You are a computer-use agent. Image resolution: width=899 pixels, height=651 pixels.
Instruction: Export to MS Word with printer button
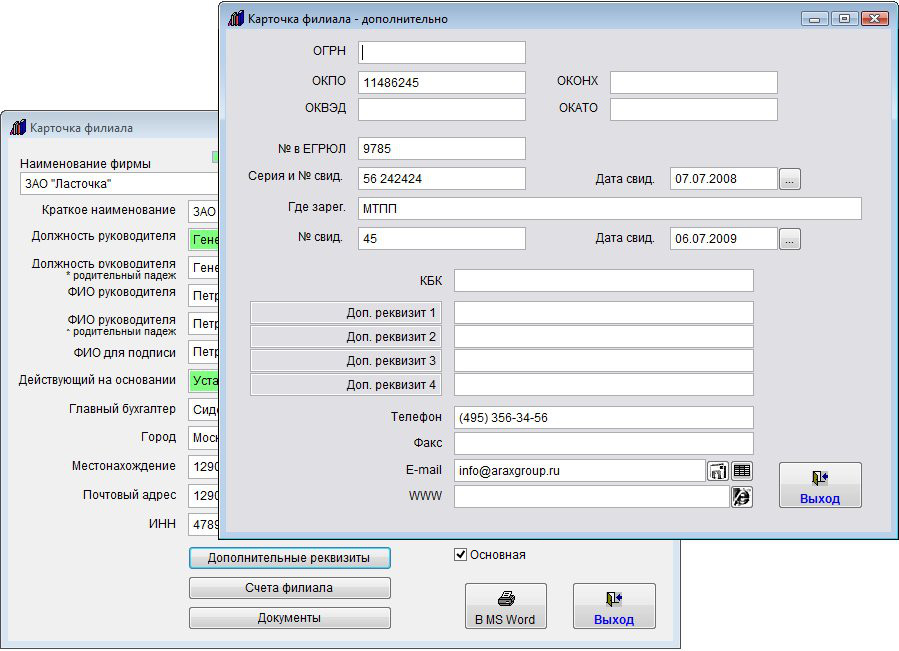(x=505, y=606)
